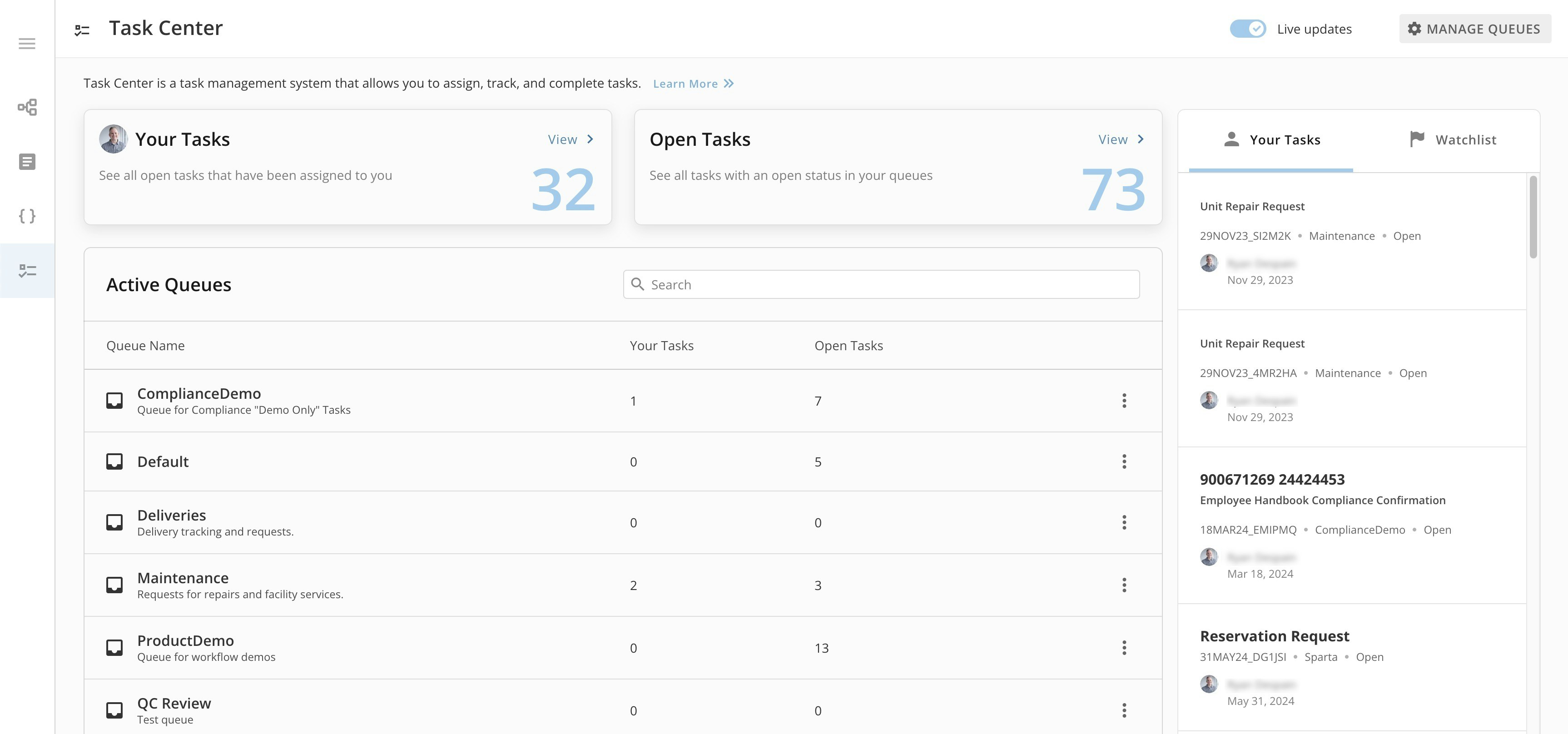Open the options menu for ProductDemo
This screenshot has width=1568, height=734.
[x=1124, y=648]
